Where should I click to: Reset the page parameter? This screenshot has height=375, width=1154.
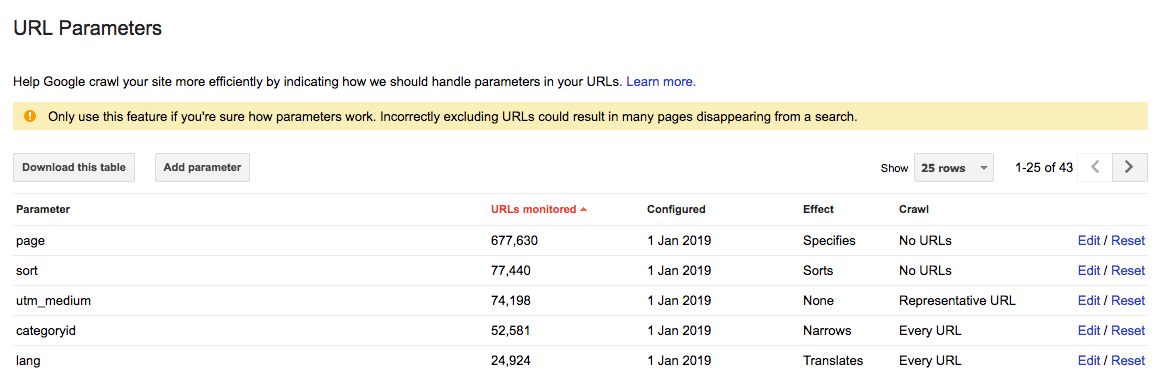[x=1128, y=240]
